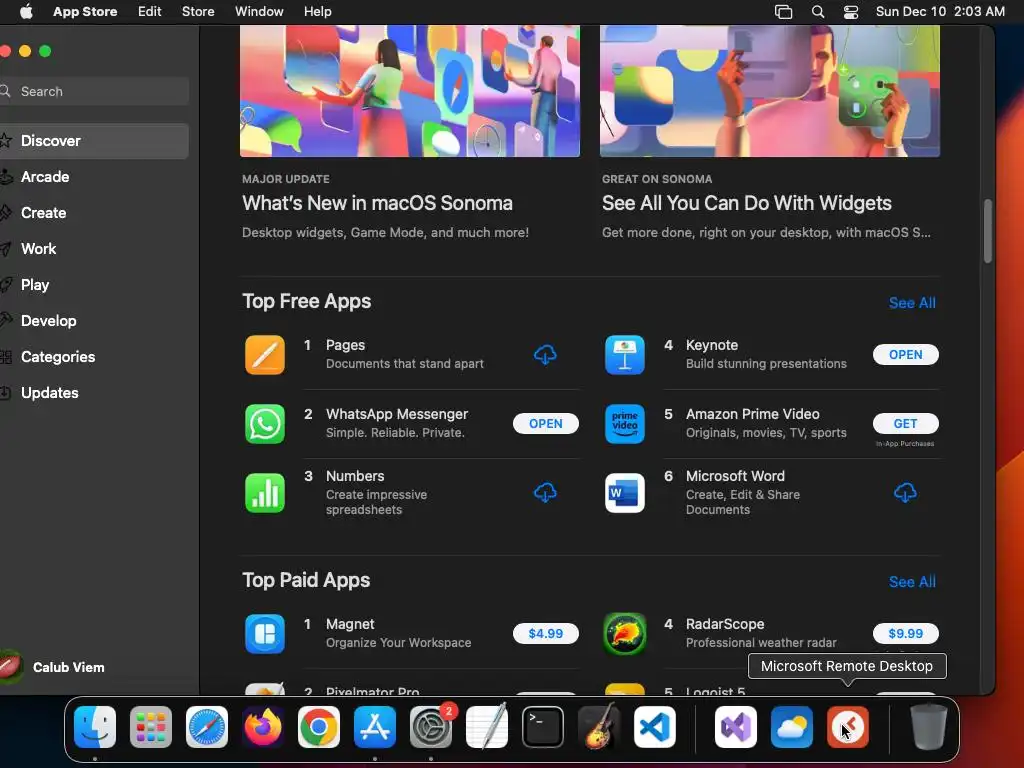
Task: Select Categories in the sidebar
Action: pyautogui.click(x=93, y=357)
